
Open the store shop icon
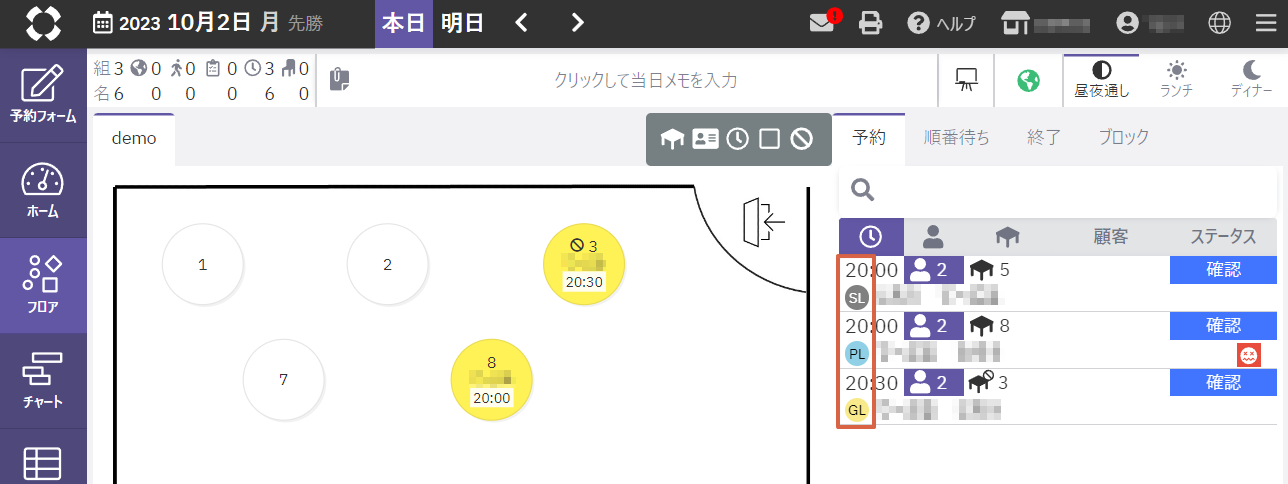(x=1015, y=23)
